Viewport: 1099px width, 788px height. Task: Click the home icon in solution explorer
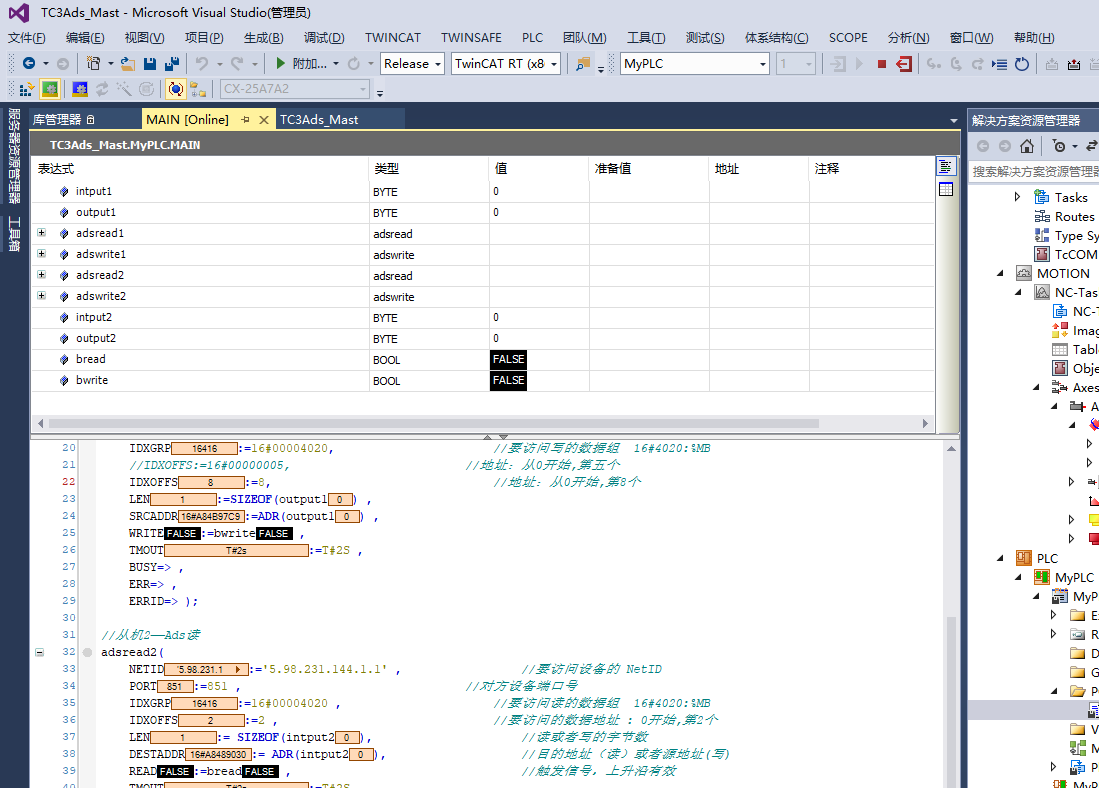click(1027, 146)
